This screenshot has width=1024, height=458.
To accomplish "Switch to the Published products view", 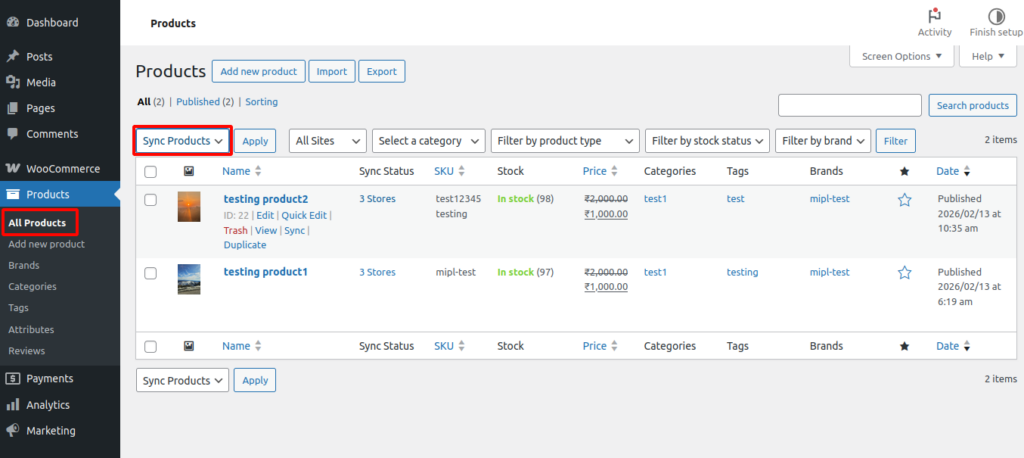I will [198, 102].
